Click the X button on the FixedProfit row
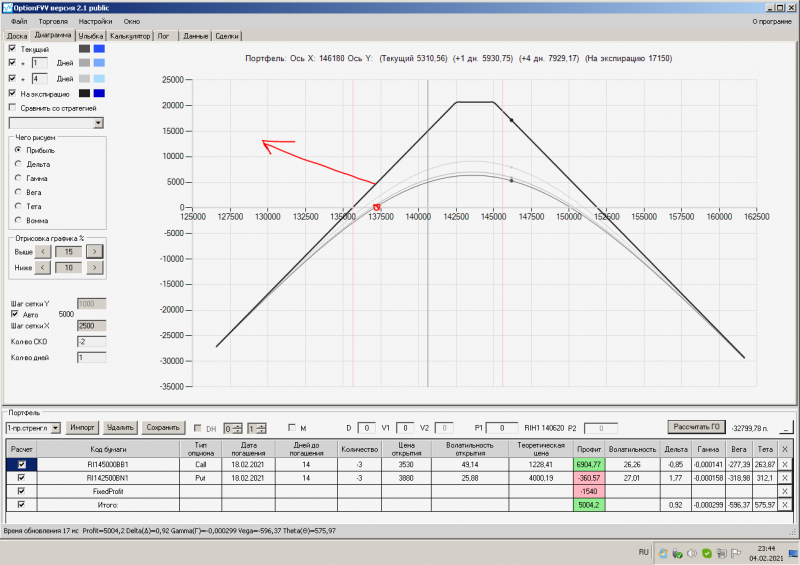800x565 pixels. tap(785, 492)
